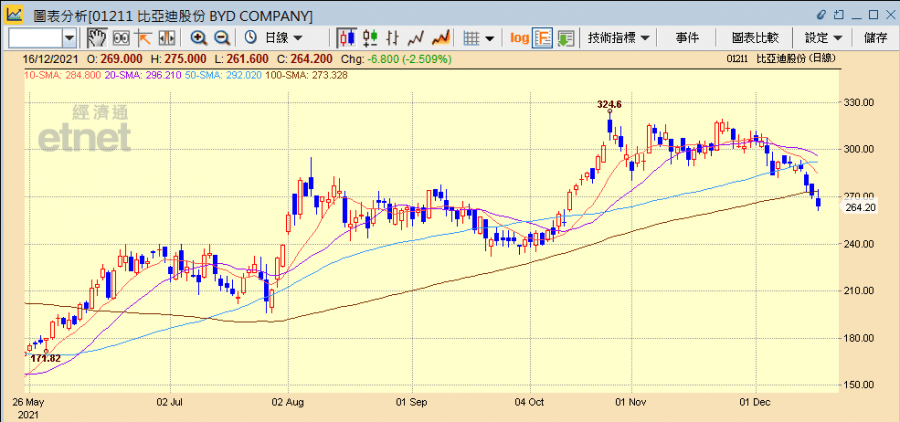This screenshot has height=422, width=900.
Task: Open the 設定 settings menu
Action: pyautogui.click(x=824, y=38)
